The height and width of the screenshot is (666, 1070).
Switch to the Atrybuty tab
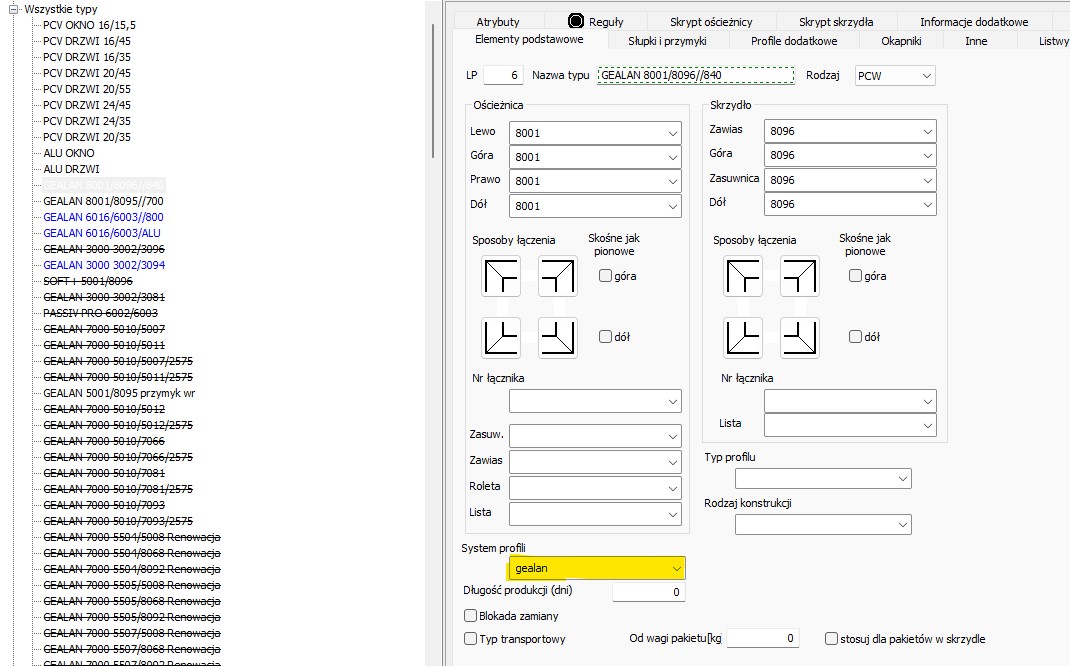497,22
